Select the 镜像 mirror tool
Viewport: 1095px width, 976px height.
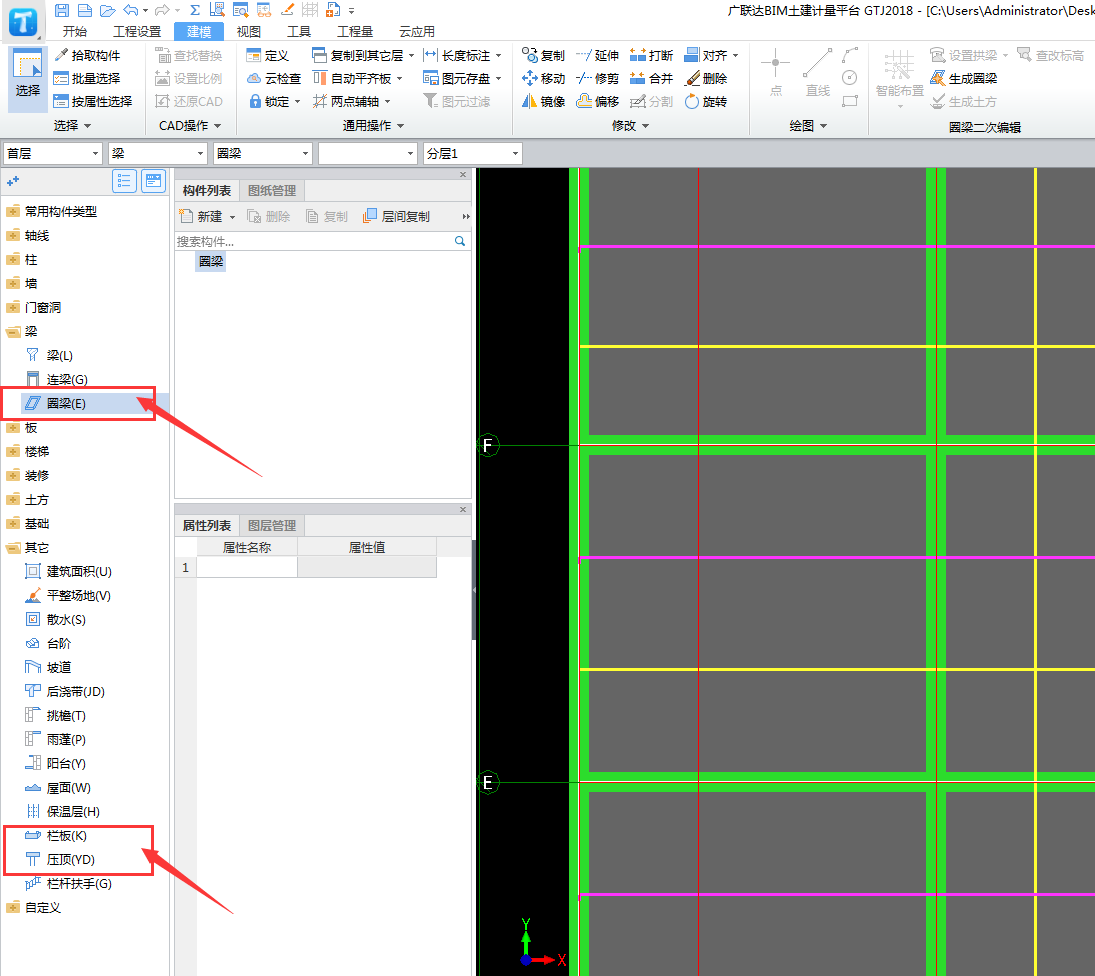coord(543,101)
